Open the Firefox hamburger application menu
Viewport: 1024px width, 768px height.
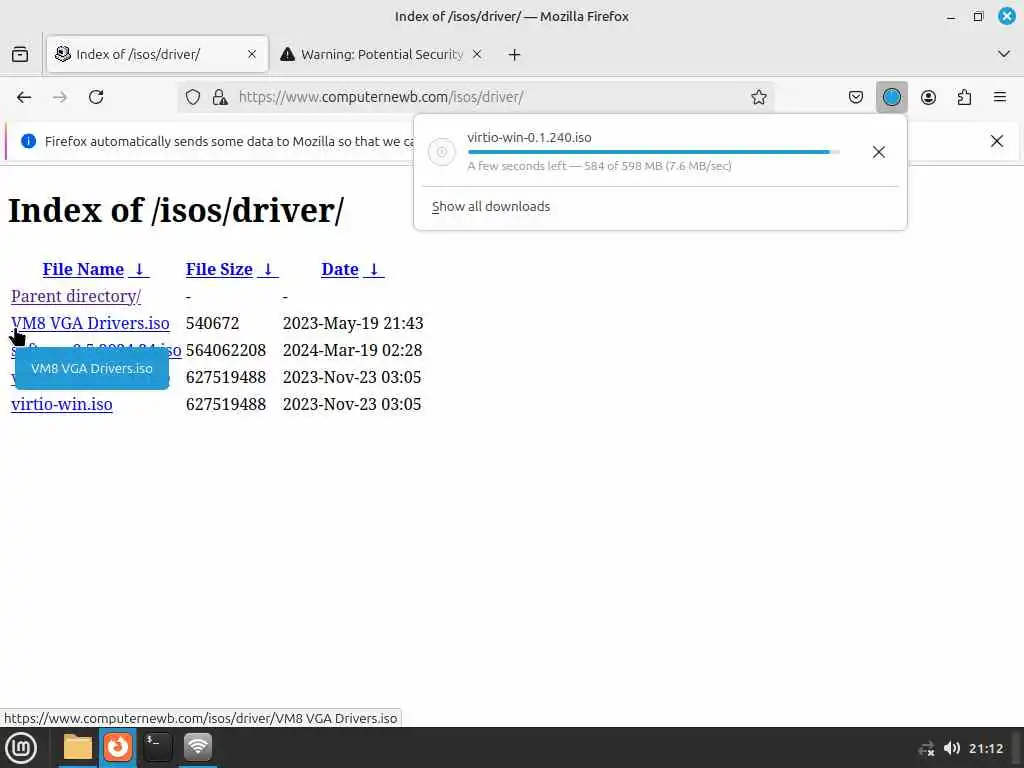coord(1000,97)
